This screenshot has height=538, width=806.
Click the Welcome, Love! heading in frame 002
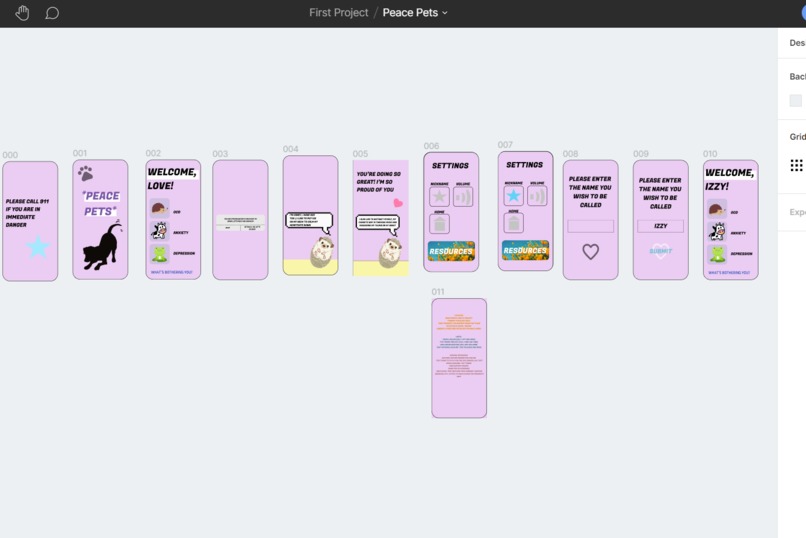tap(172, 178)
